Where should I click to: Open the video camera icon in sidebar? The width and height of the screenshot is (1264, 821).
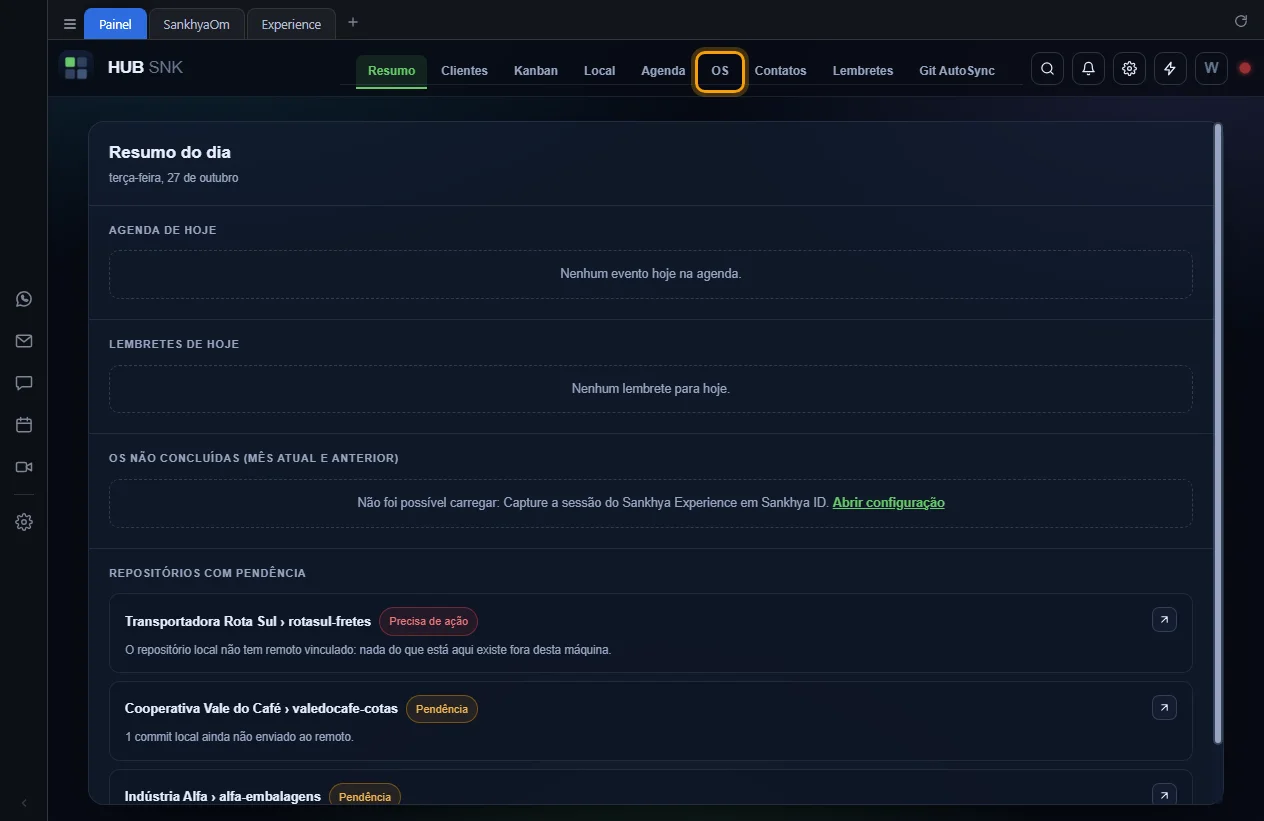[24, 467]
